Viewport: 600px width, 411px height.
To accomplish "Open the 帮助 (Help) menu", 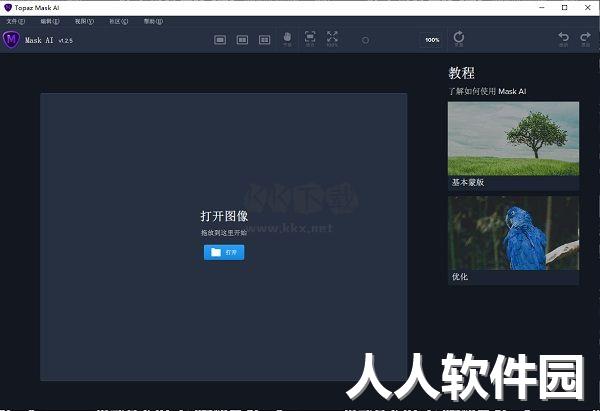I will (153, 21).
